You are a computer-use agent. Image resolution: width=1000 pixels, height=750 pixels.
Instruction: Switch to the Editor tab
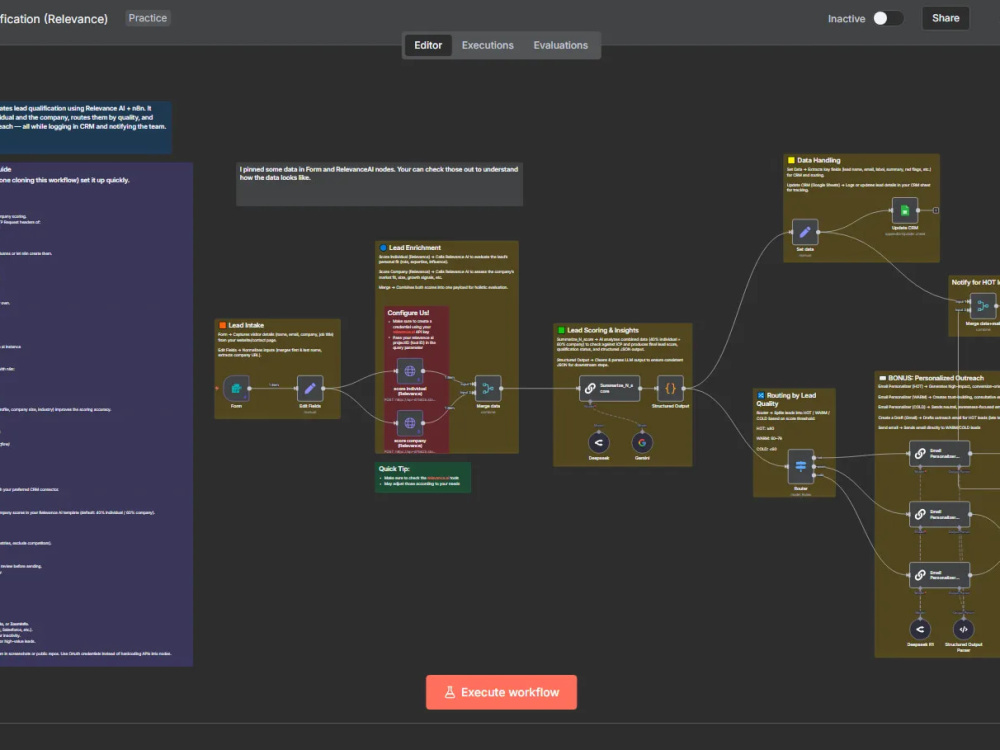(428, 45)
